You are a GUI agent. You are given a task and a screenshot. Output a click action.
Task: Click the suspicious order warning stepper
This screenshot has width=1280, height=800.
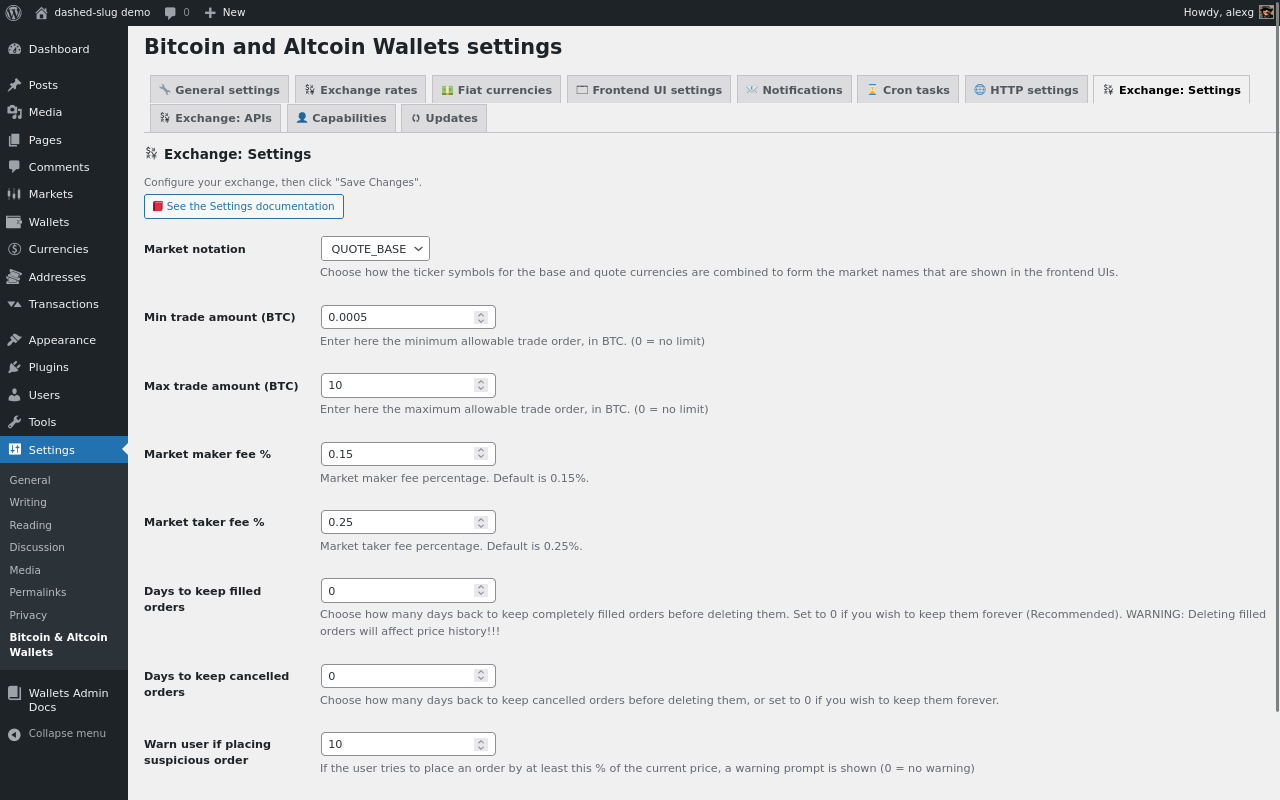481,744
